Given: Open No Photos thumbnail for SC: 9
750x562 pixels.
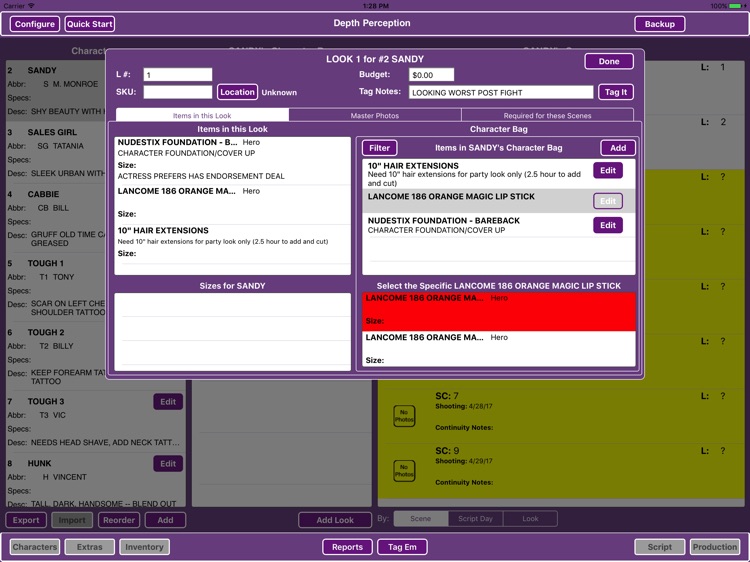Looking at the screenshot, I should pyautogui.click(x=404, y=471).
